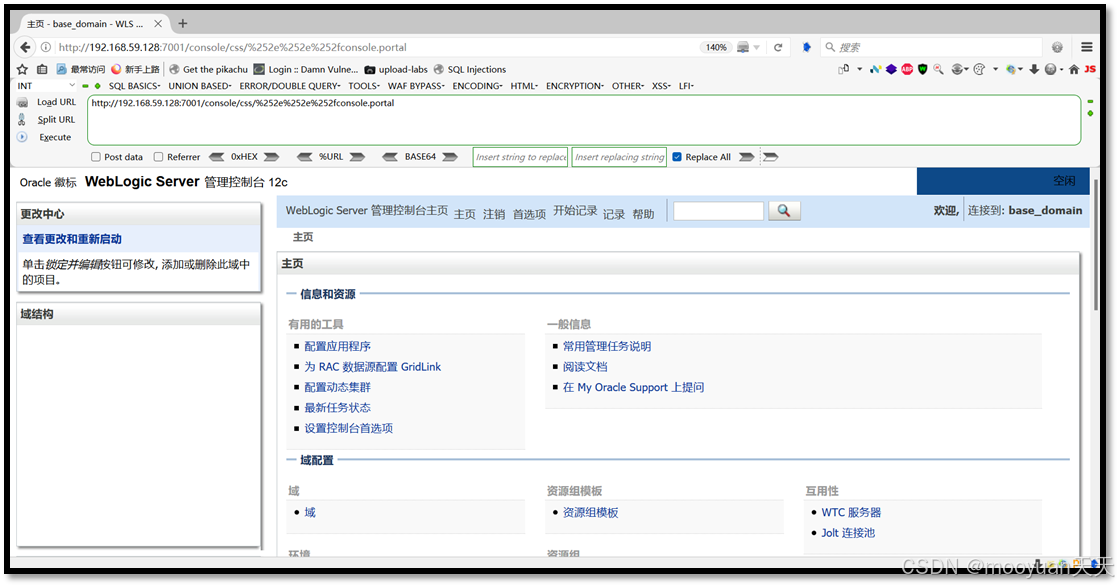Image resolution: width=1119 pixels, height=587 pixels.
Task: Click the HackBar Execute play icon
Action: (x=22, y=137)
